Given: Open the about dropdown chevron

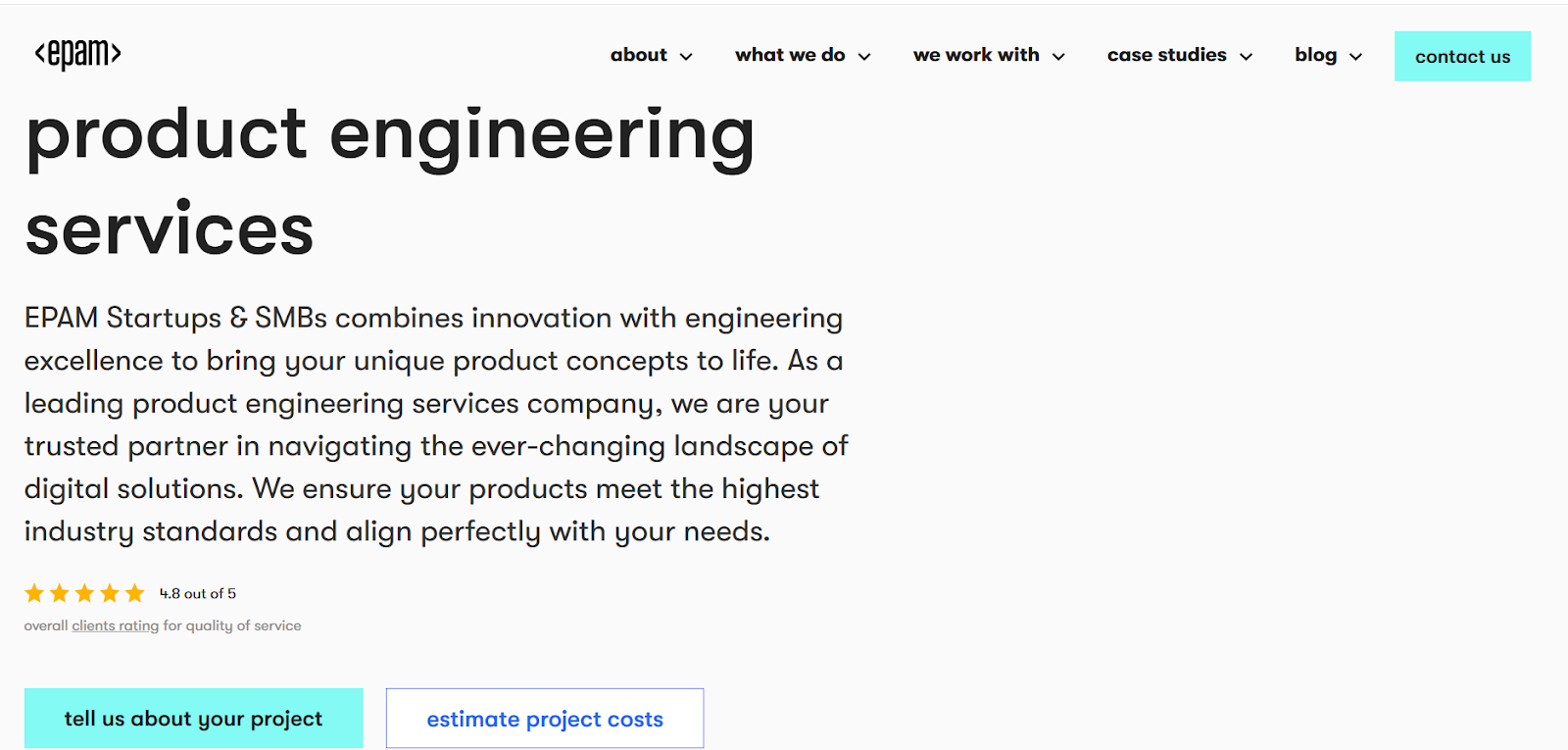Looking at the screenshot, I should pyautogui.click(x=686, y=56).
